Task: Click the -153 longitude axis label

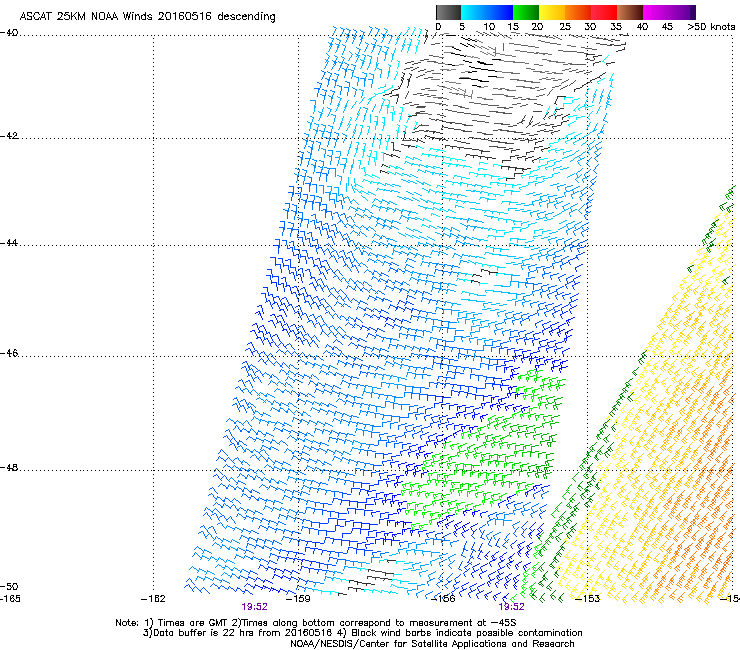Action: [588, 599]
